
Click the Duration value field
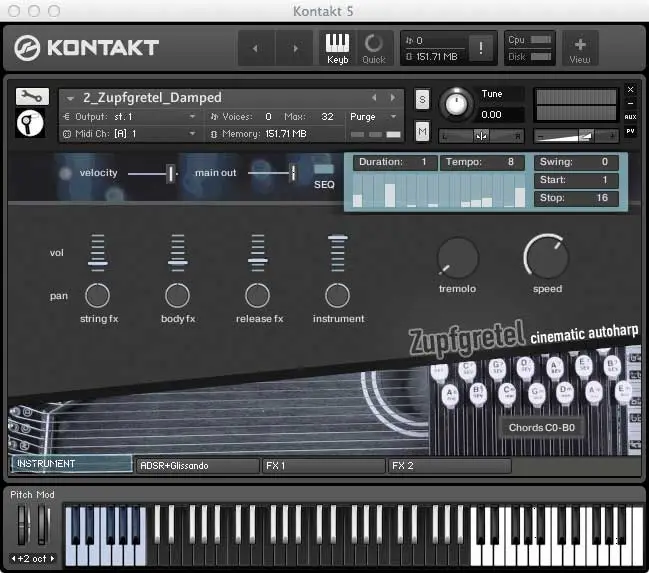click(395, 162)
